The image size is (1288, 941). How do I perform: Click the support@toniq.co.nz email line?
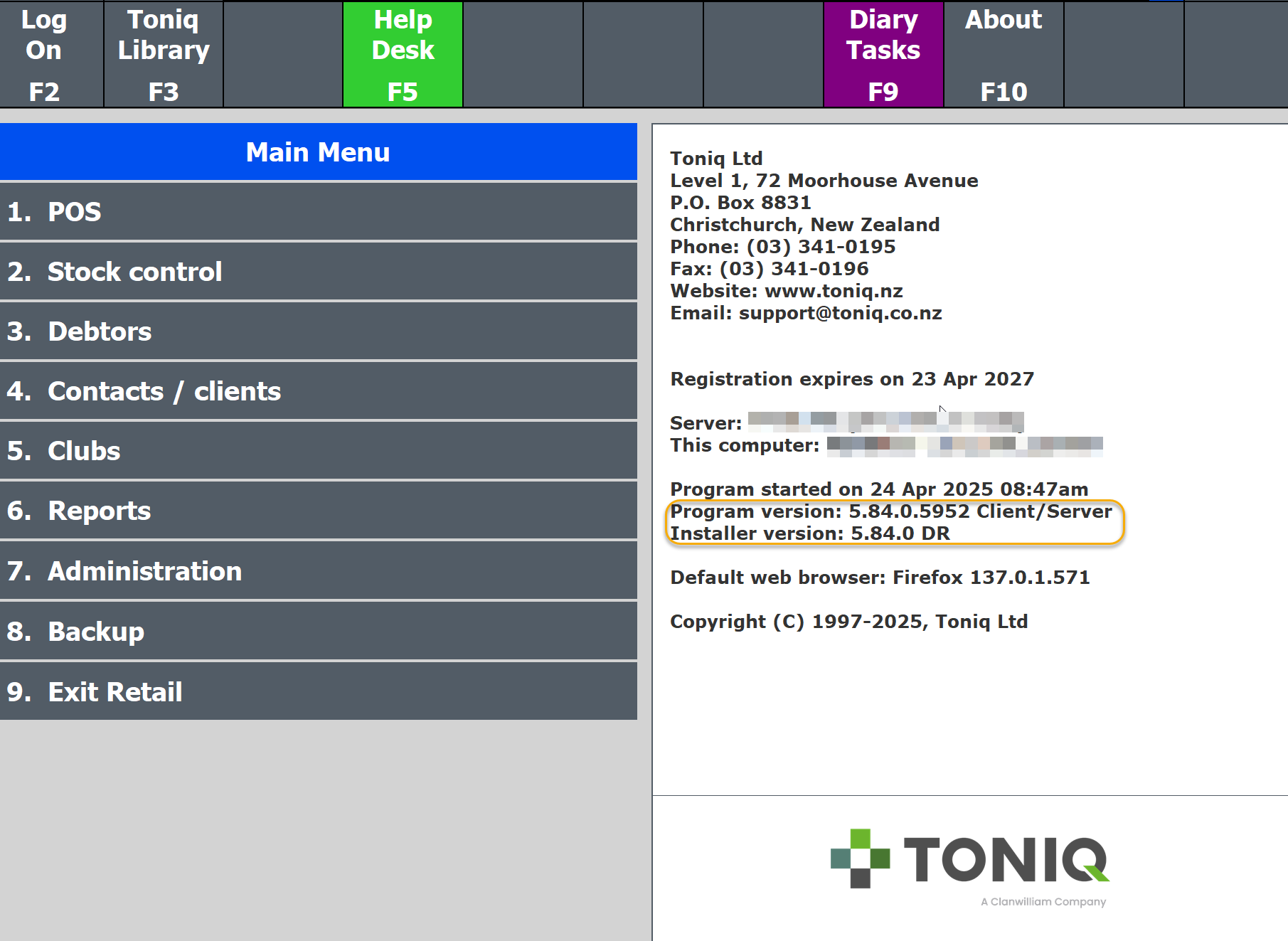(x=806, y=313)
